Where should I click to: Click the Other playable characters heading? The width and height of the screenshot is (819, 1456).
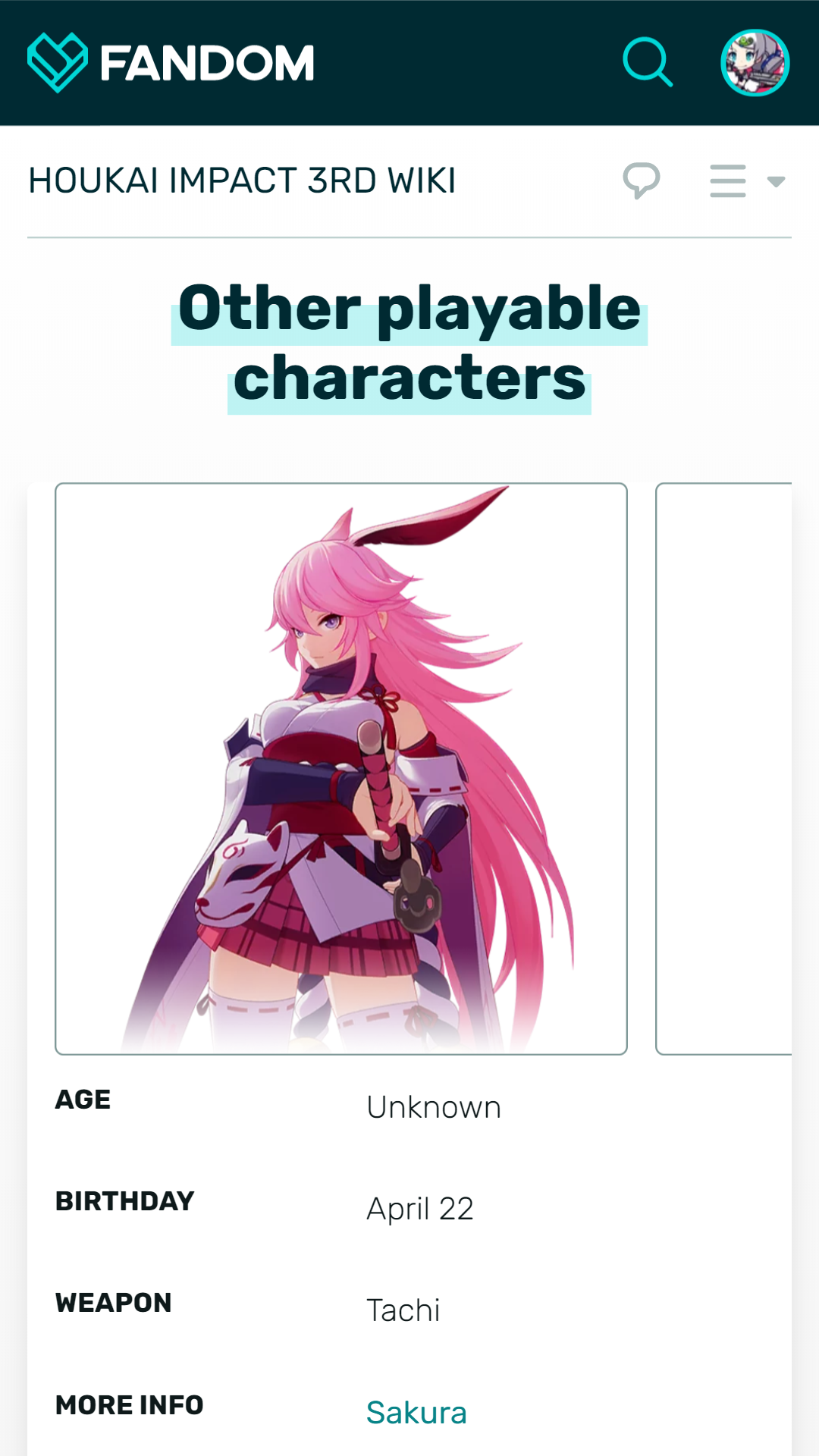409,344
